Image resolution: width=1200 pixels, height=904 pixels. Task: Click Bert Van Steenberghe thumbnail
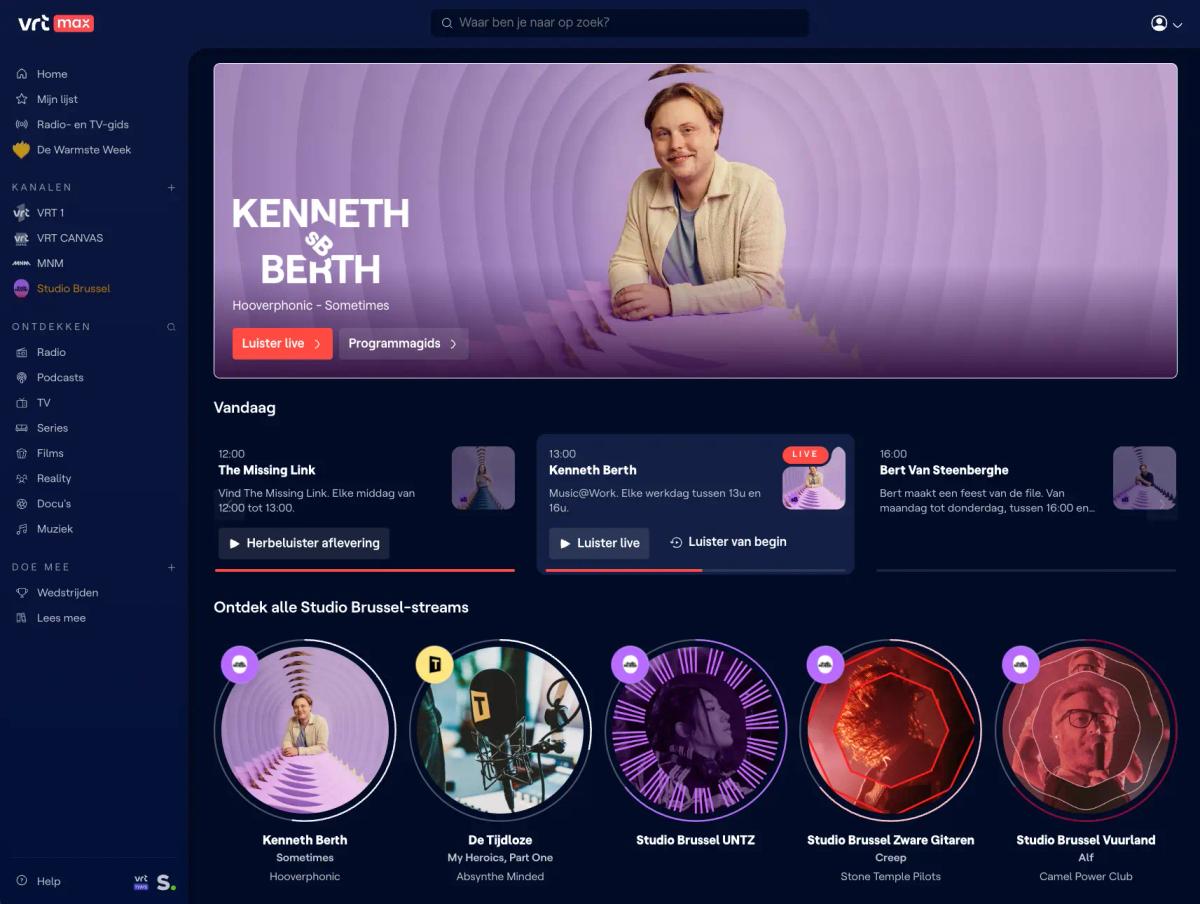coord(1144,478)
